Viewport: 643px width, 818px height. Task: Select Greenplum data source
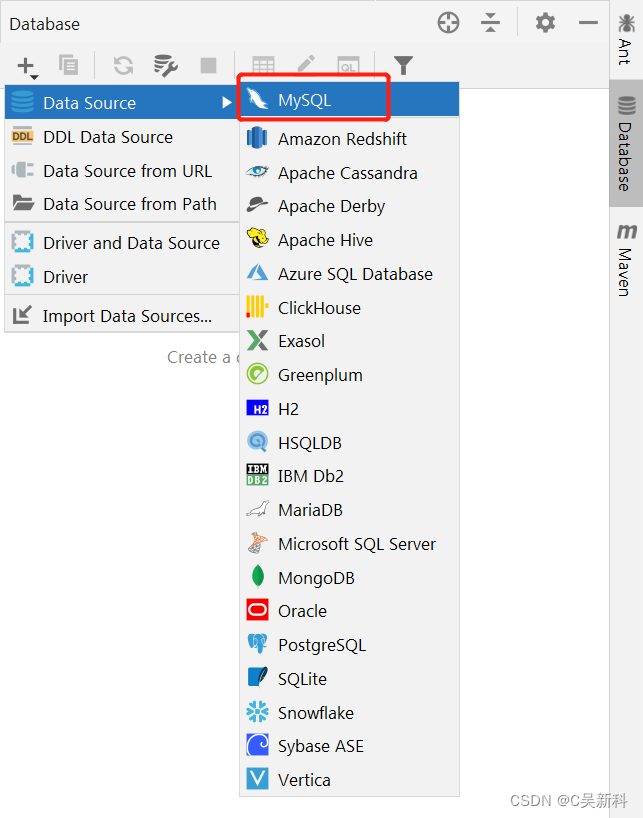pos(349,375)
